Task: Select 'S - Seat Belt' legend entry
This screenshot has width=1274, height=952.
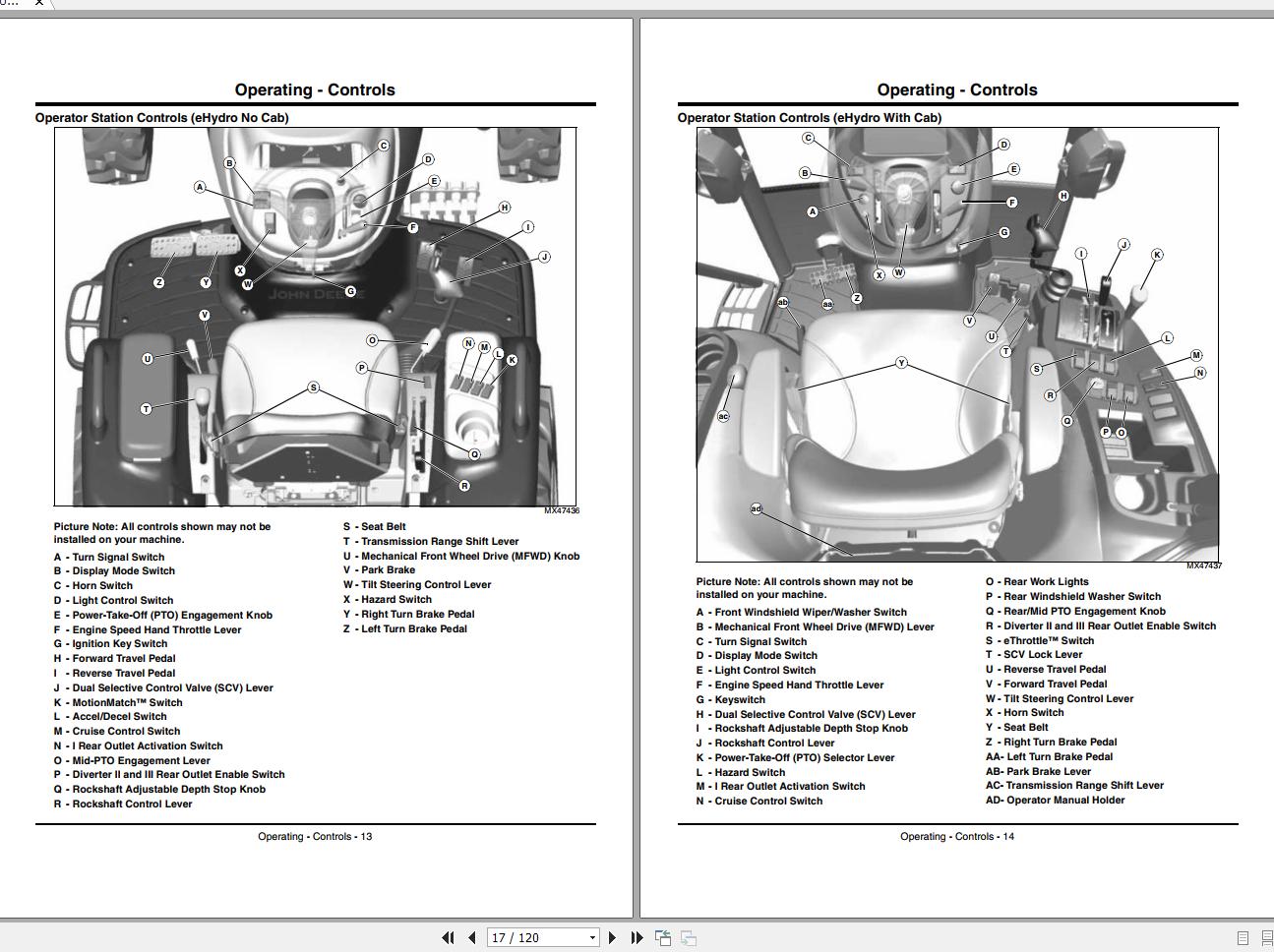Action: pos(375,527)
